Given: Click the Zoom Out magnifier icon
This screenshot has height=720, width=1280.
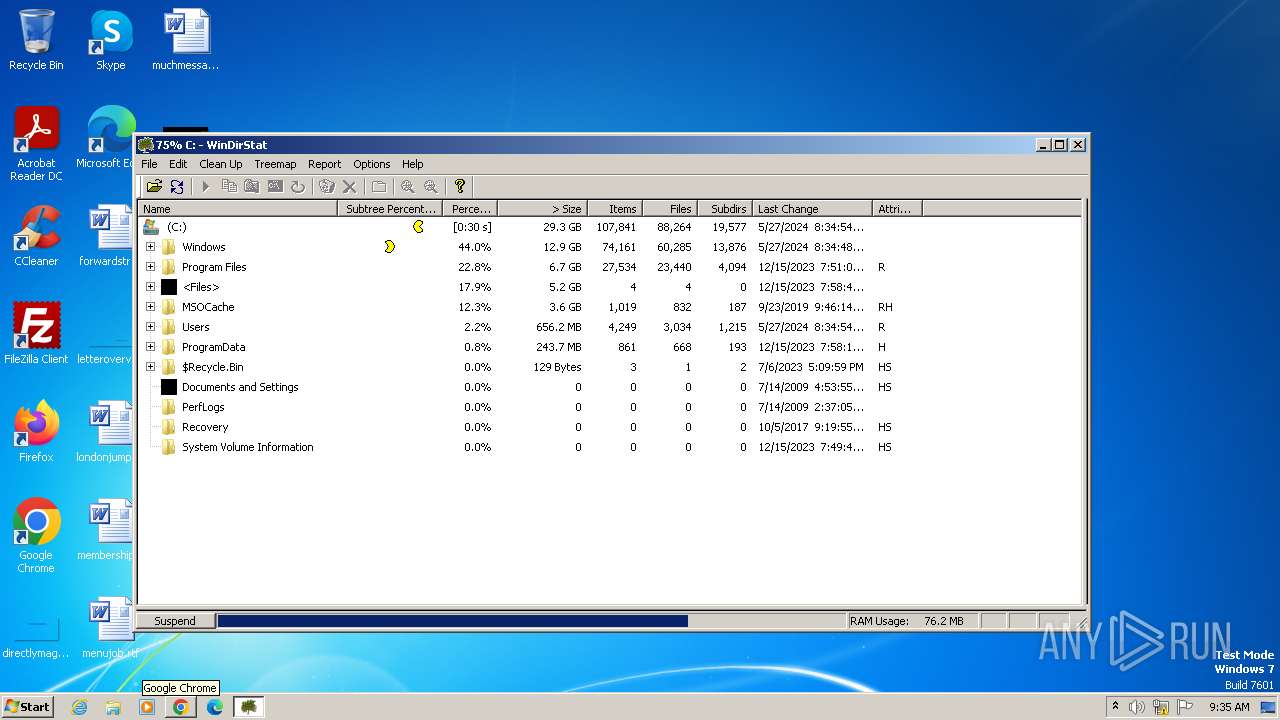Looking at the screenshot, I should [x=431, y=186].
